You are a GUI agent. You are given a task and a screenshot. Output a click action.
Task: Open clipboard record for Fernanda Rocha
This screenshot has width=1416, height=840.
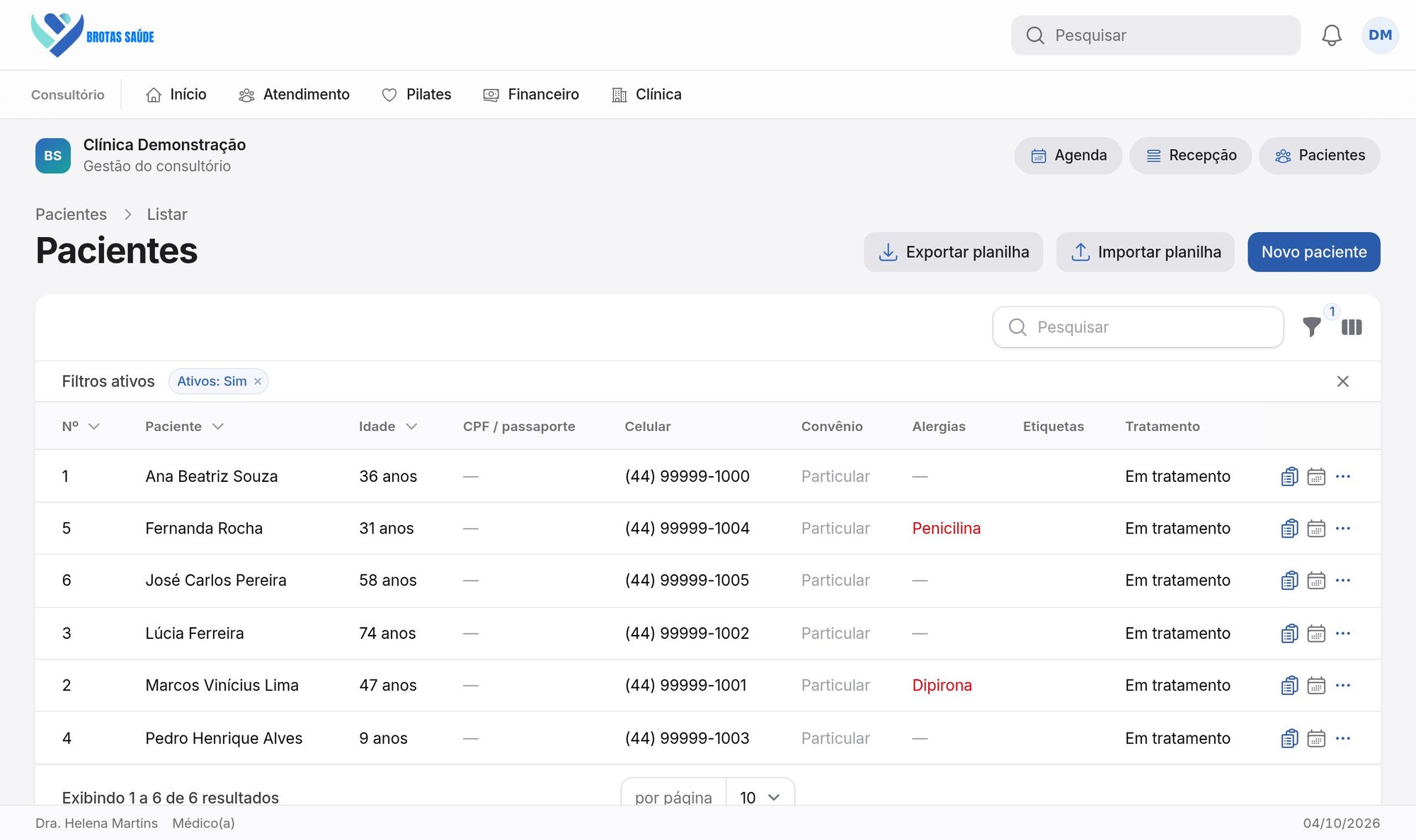pyautogui.click(x=1289, y=529)
